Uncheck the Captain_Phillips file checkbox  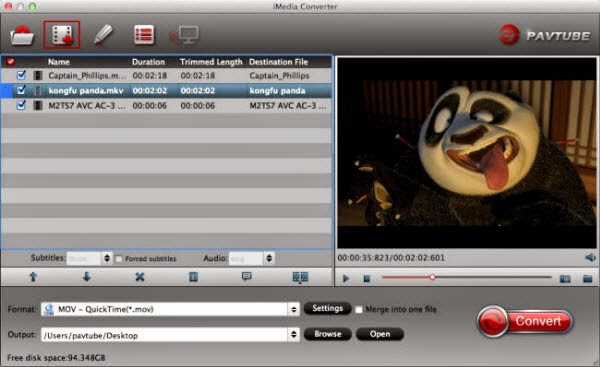click(21, 75)
